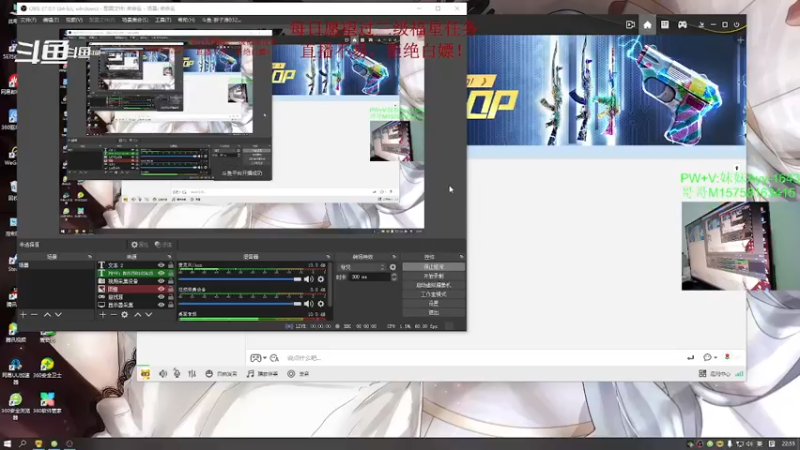
Task: Open the chat bubble dropdown at input right
Action: 710,357
